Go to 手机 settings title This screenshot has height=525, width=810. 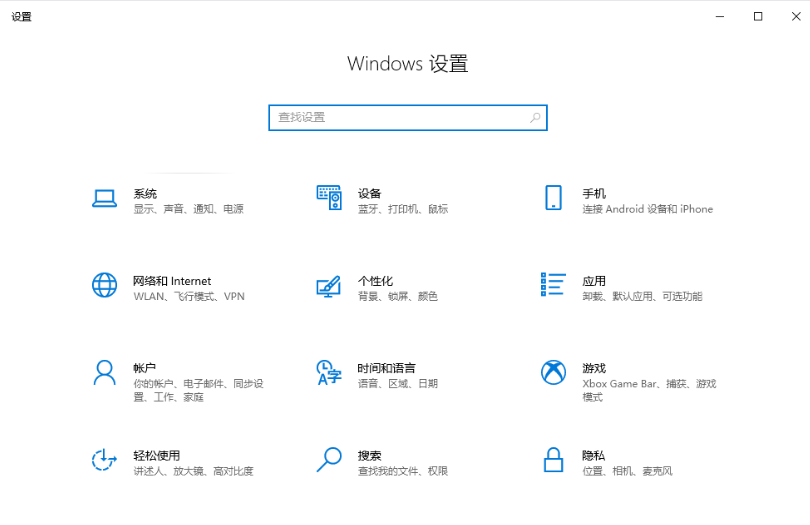tap(594, 194)
